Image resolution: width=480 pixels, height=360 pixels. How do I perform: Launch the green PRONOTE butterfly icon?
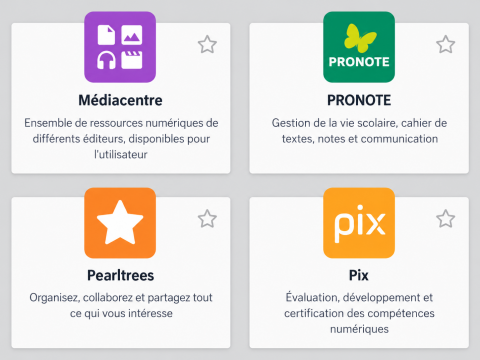click(x=359, y=47)
